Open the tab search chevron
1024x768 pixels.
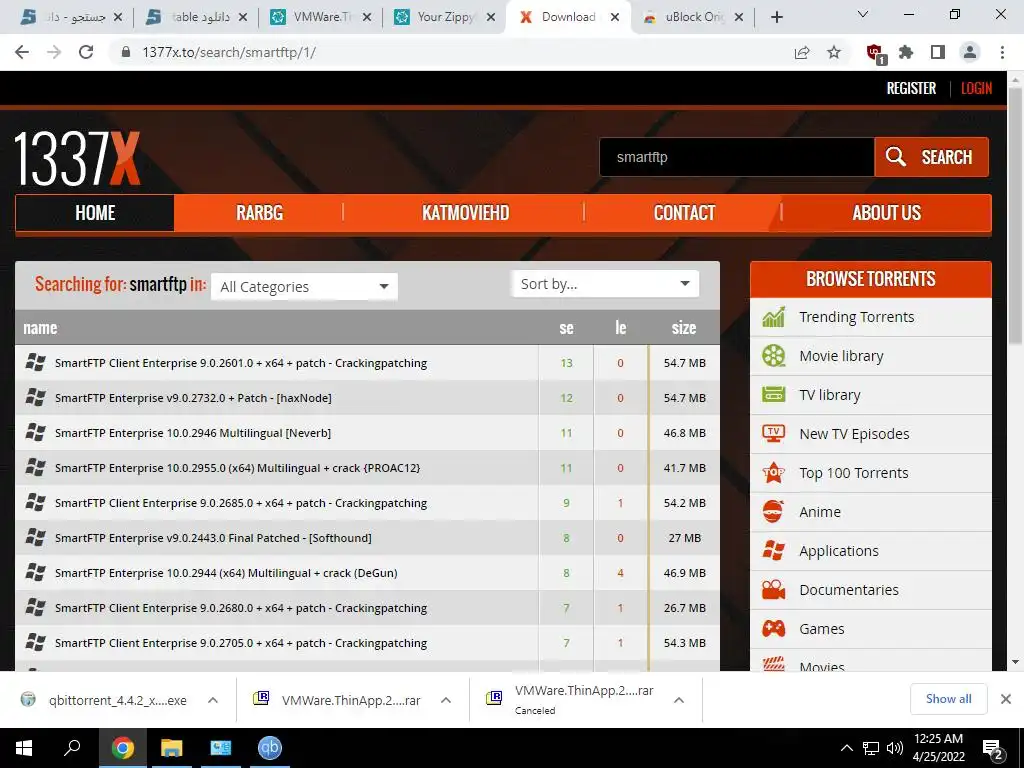coord(863,14)
